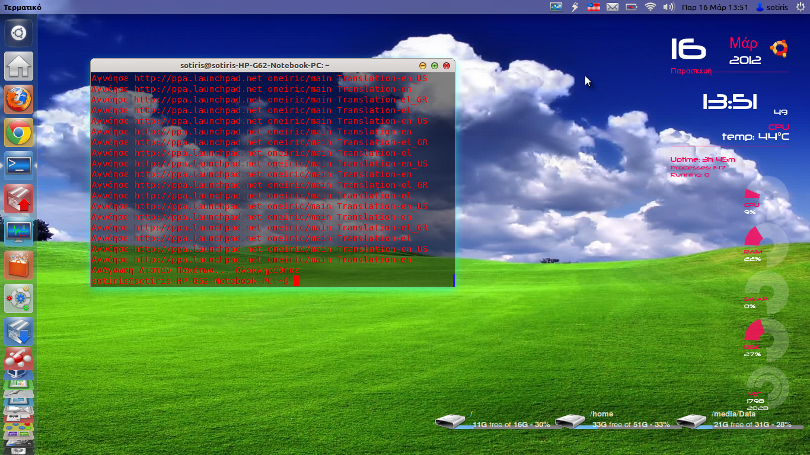Click the 'Ανάγνωση Λιστών Πακέτων' output line
This screenshot has width=810, height=455.
click(195, 270)
